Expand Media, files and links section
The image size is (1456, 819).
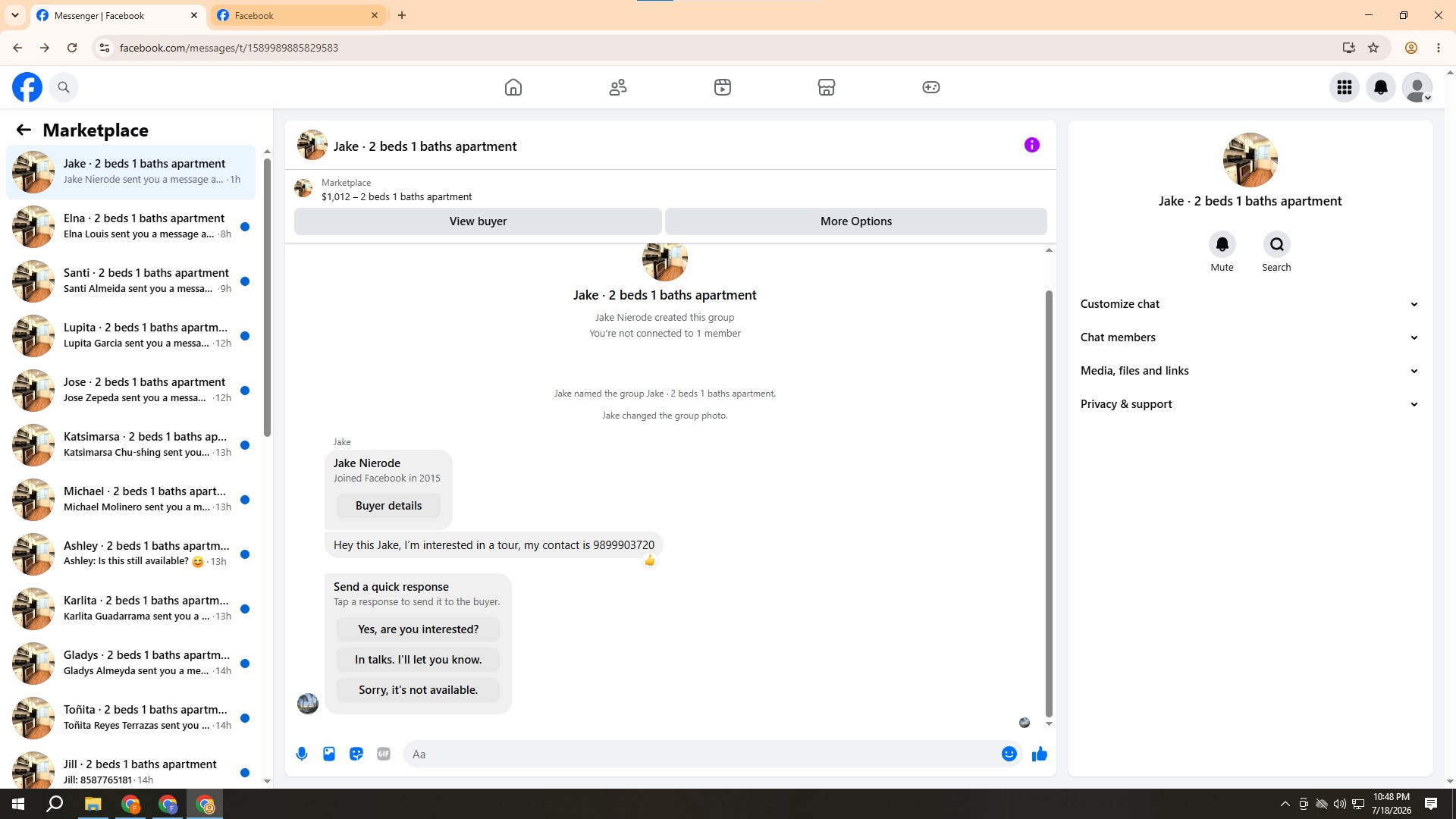1250,371
